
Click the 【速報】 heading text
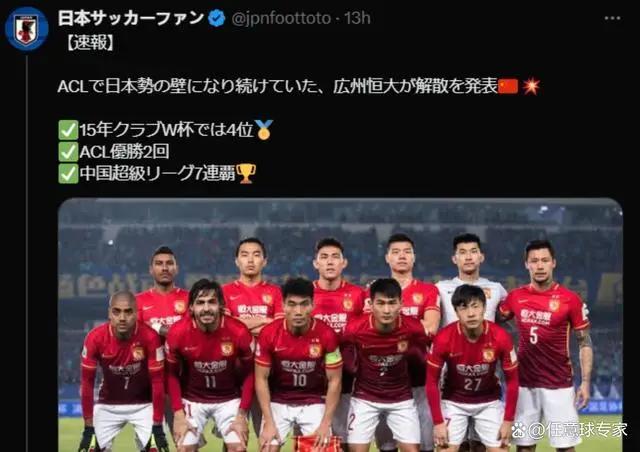(x=90, y=43)
